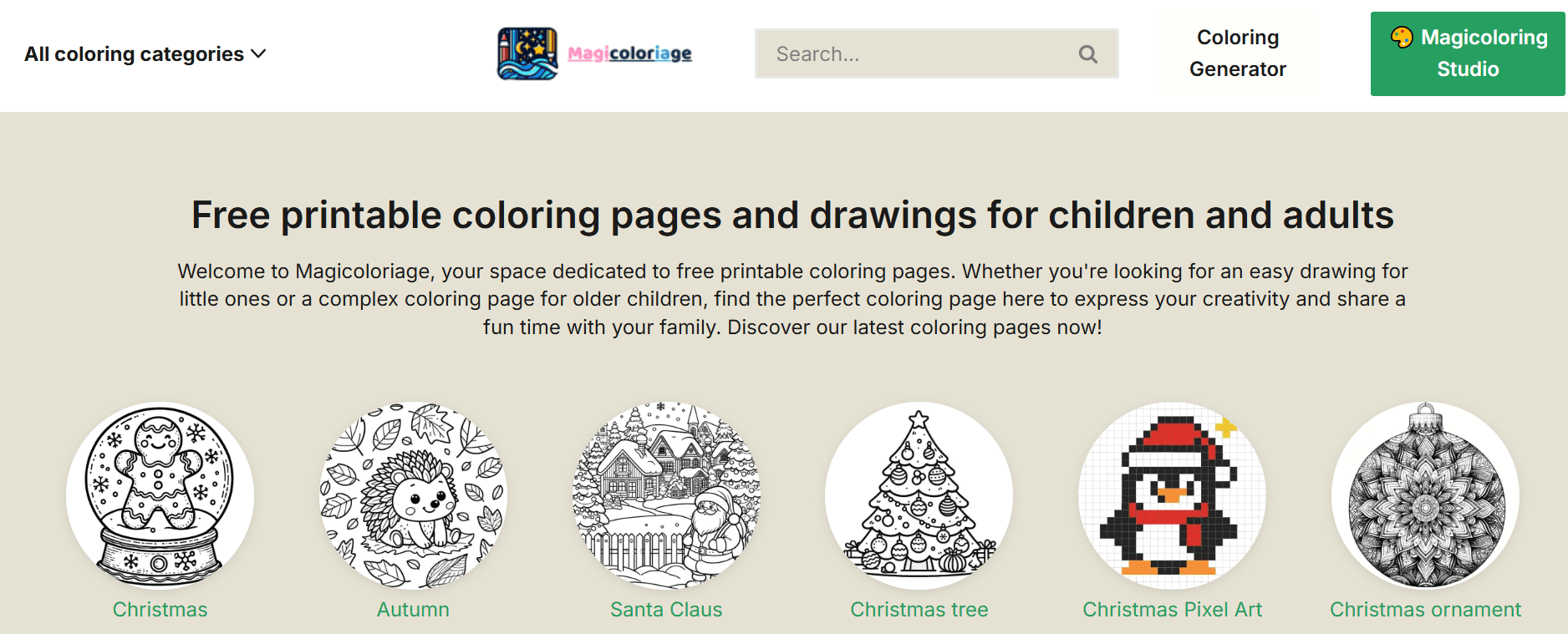Select the Christmas Pixel Art link

(1172, 610)
